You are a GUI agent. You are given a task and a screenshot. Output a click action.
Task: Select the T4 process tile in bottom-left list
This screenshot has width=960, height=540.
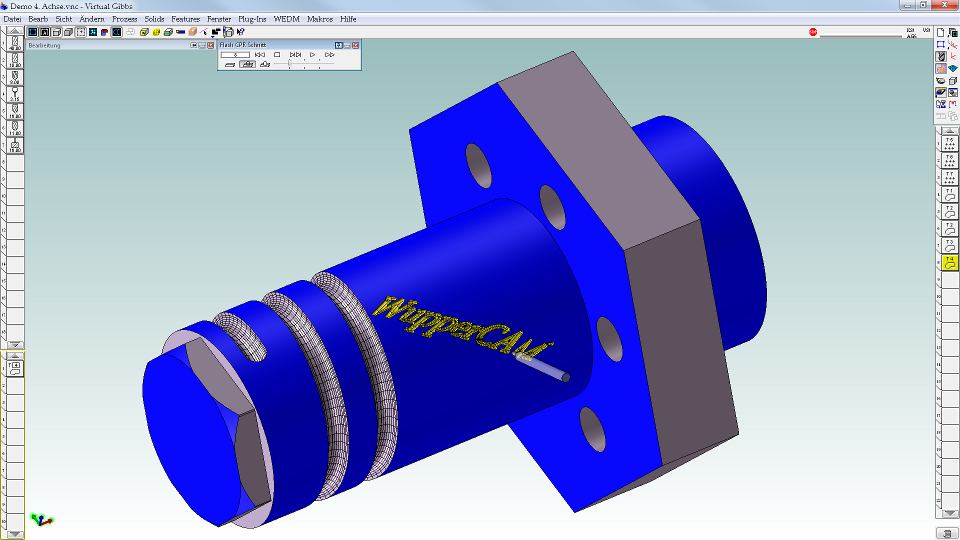click(x=15, y=368)
